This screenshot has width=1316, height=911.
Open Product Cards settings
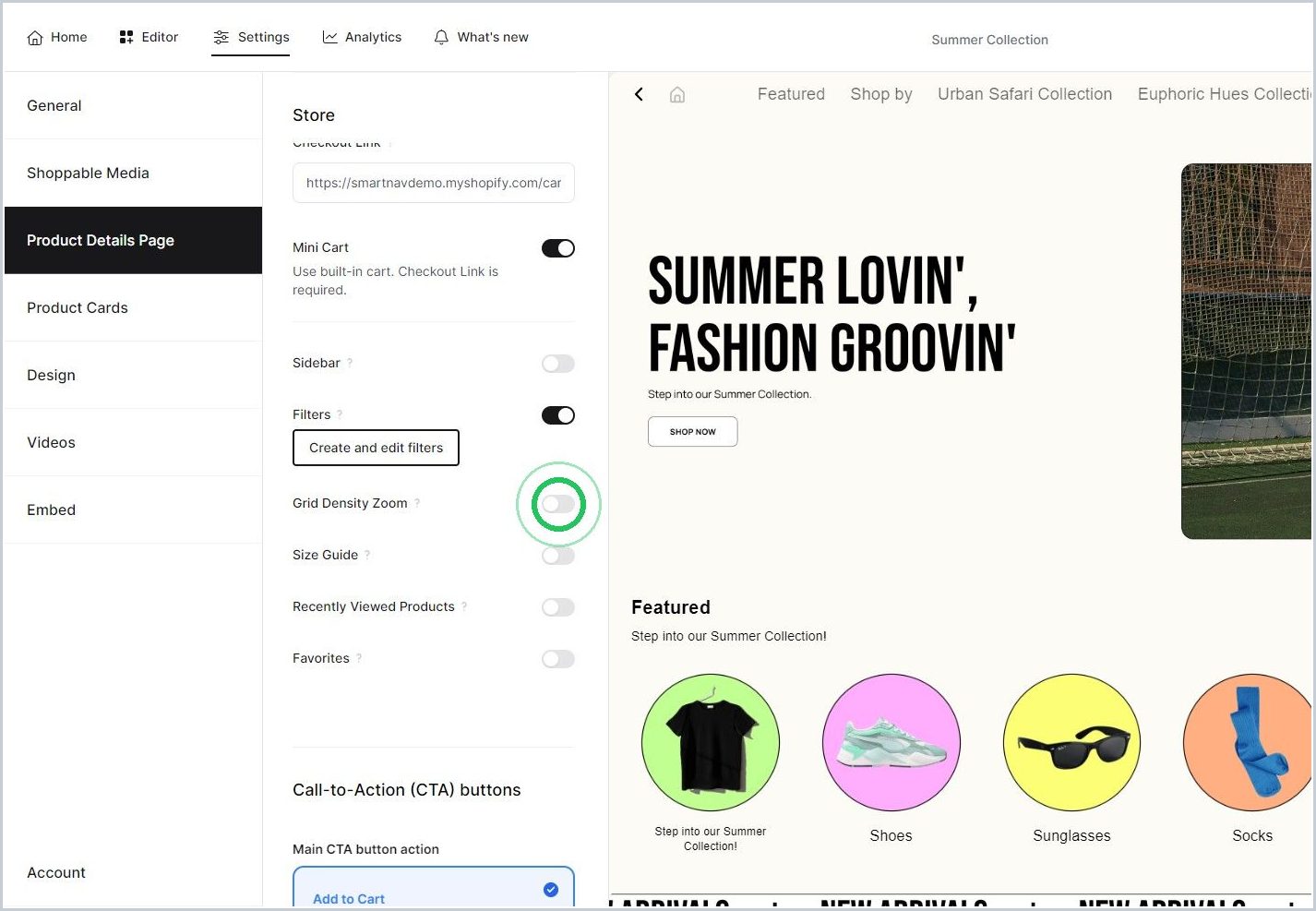133,307
